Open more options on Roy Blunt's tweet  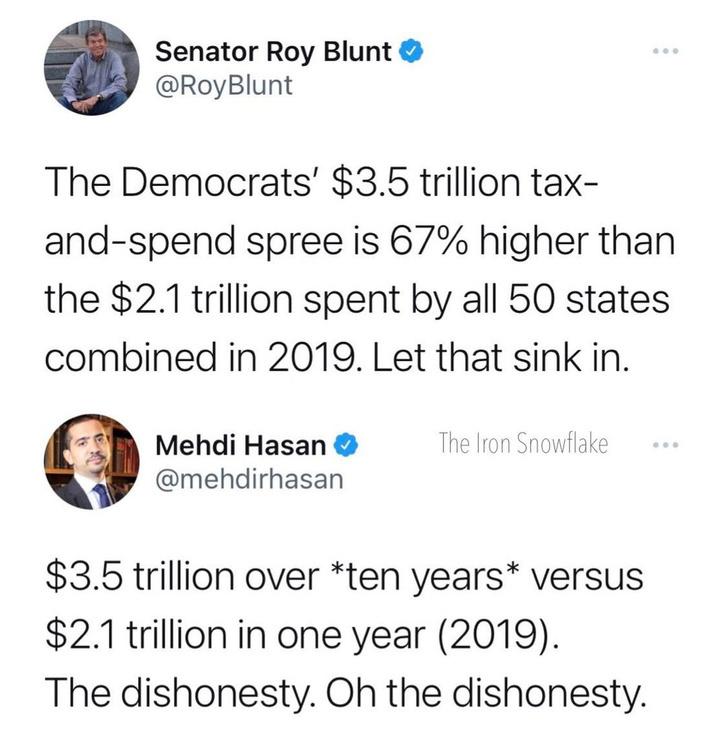click(666, 50)
